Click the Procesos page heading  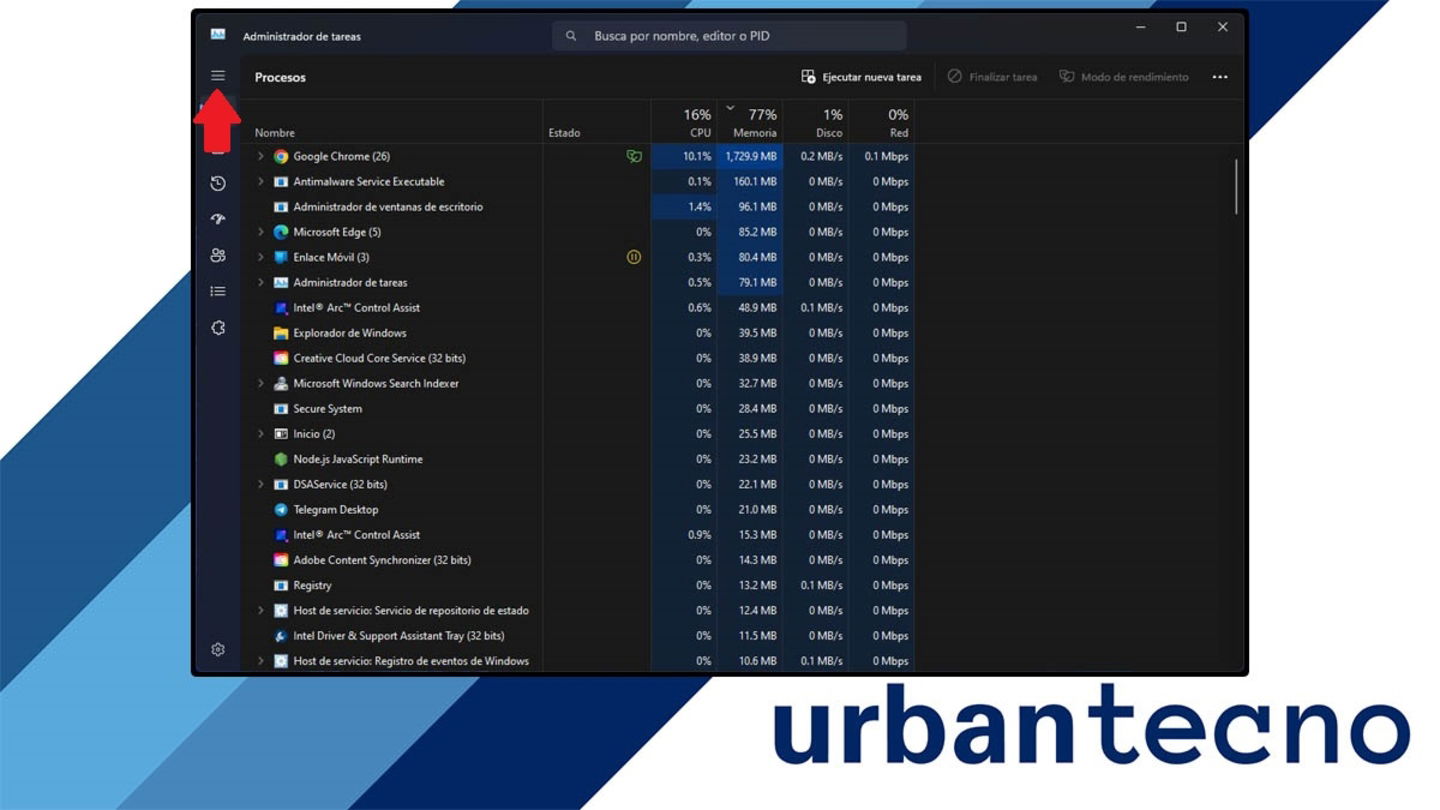(x=280, y=77)
